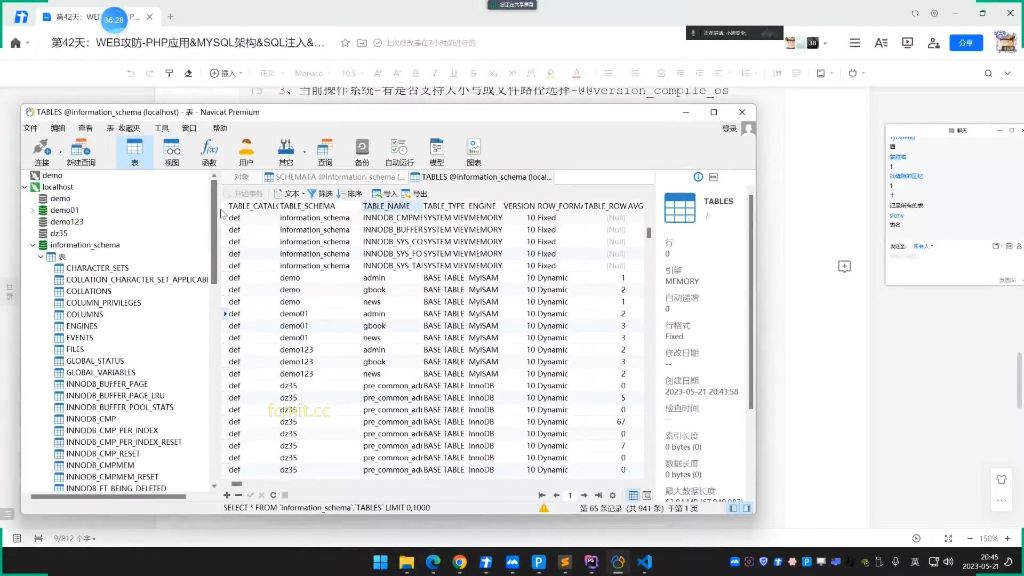Click the info icon in the right panel
The width and height of the screenshot is (1024, 576).
(x=698, y=177)
